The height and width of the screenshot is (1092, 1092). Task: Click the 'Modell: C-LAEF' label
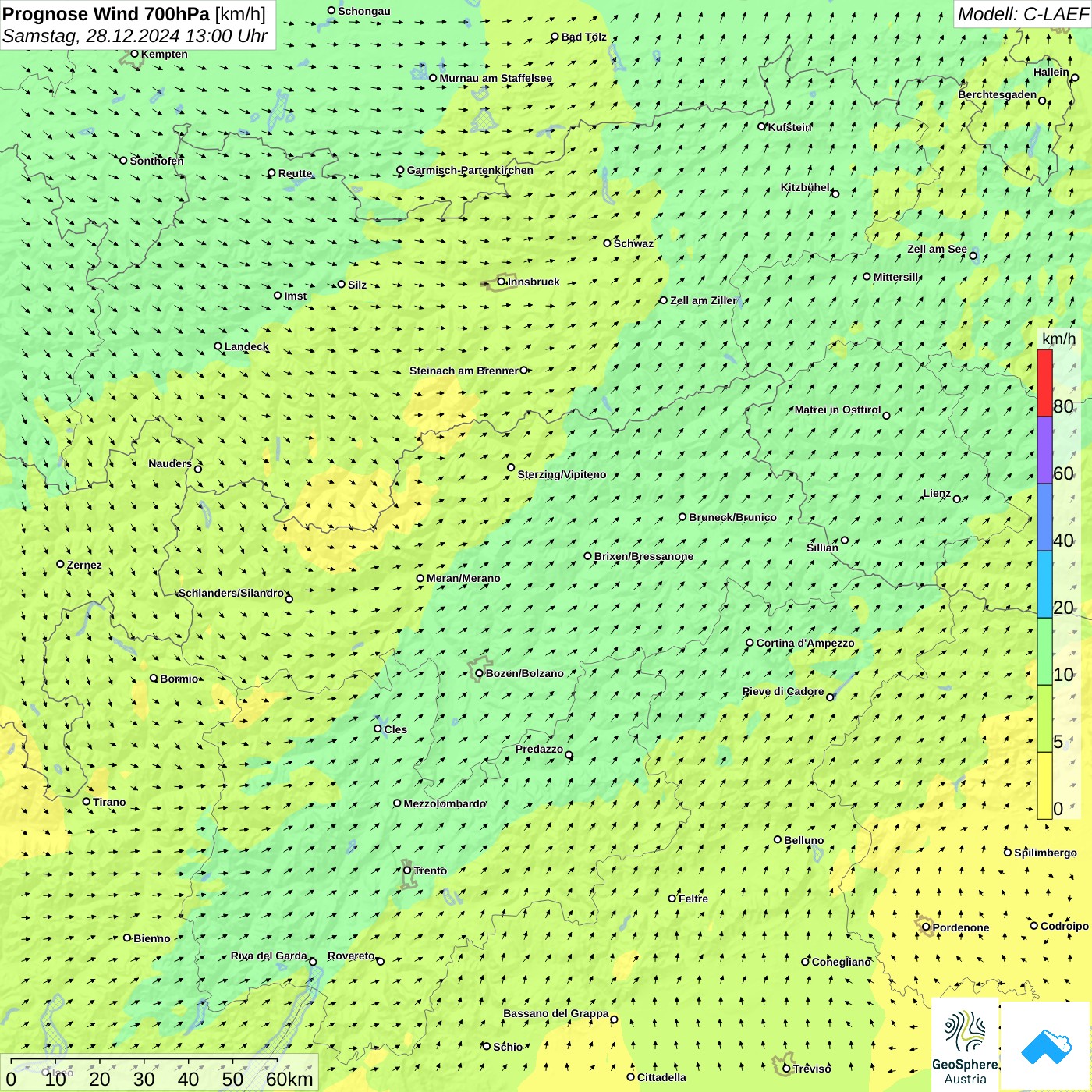coord(1023,14)
